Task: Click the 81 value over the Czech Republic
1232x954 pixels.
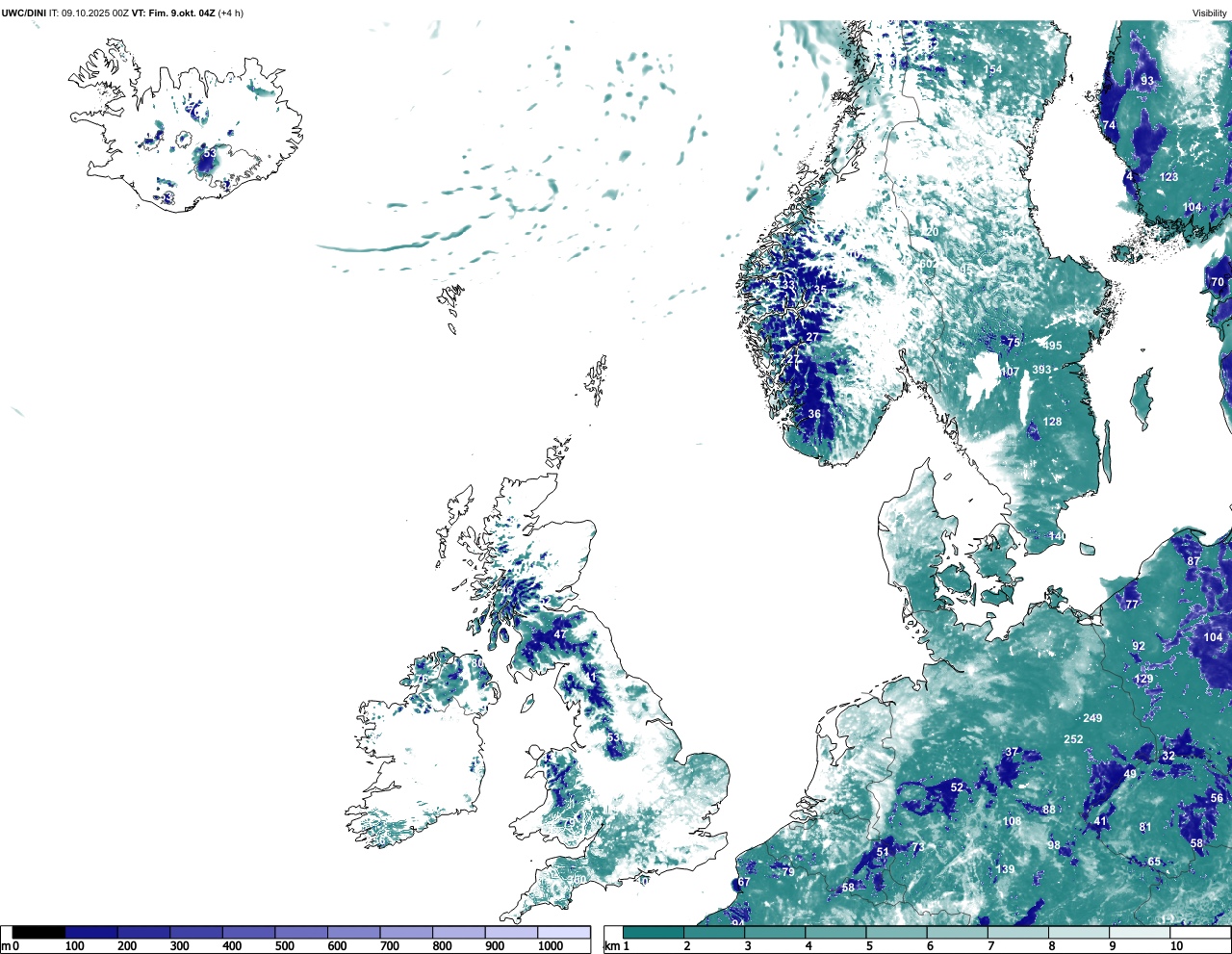Action: click(x=1144, y=827)
